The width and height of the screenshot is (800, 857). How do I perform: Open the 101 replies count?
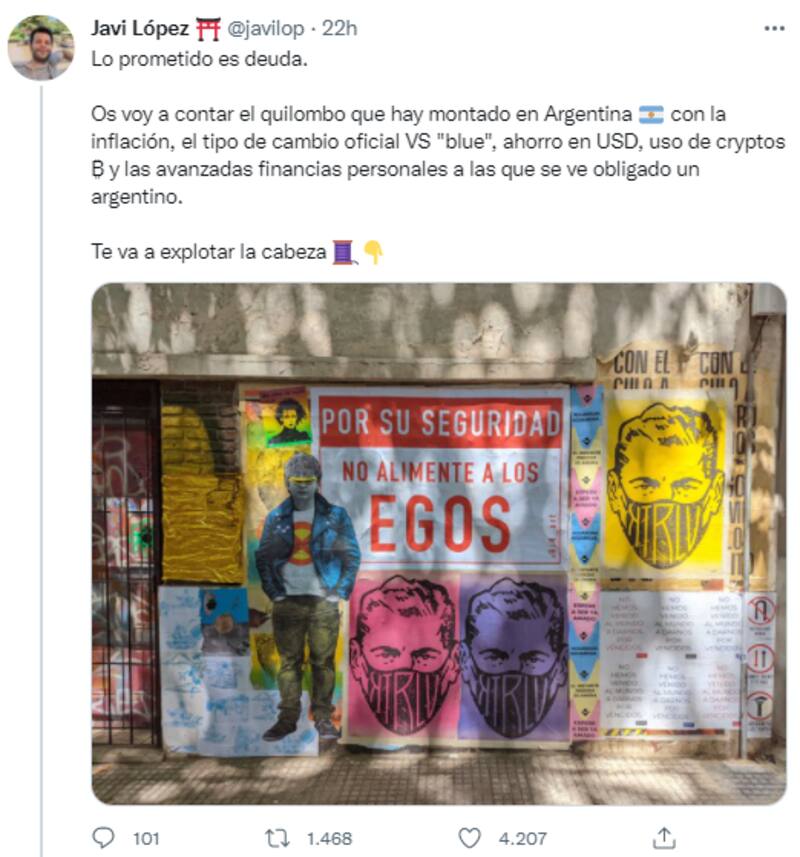pos(146,838)
